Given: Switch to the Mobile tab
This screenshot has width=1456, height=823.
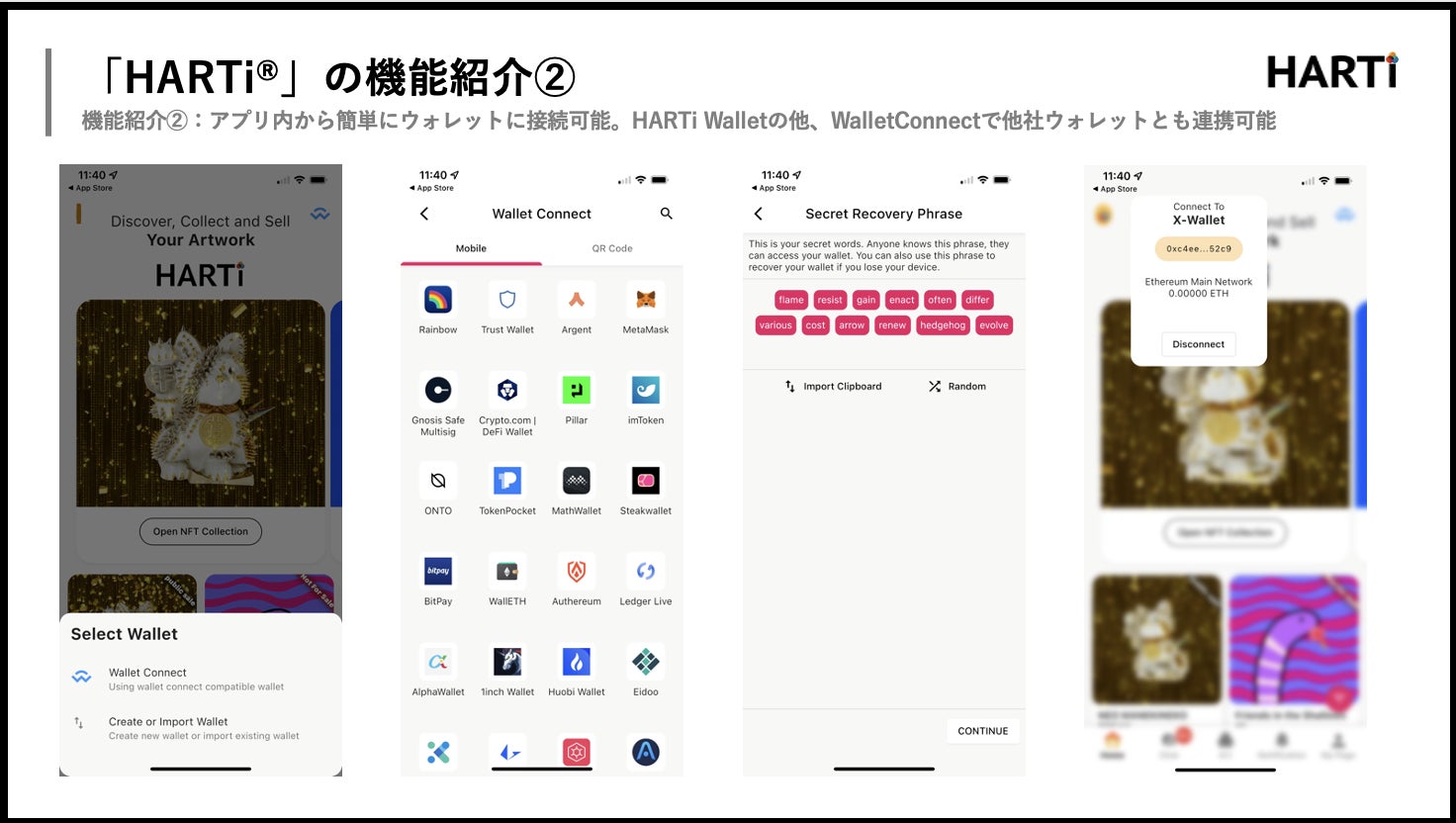Looking at the screenshot, I should tap(471, 248).
